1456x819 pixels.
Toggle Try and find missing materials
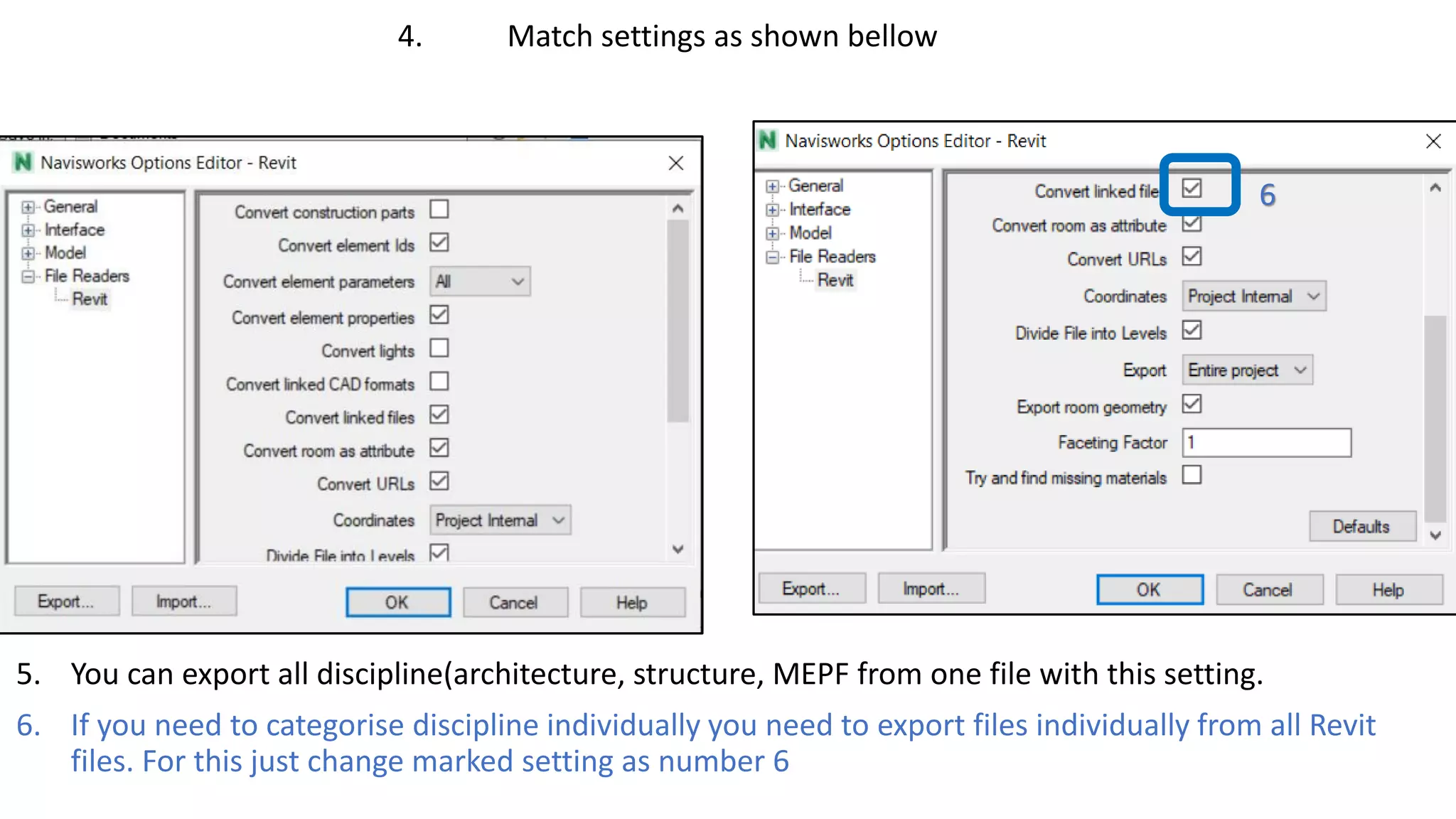[x=1192, y=475]
